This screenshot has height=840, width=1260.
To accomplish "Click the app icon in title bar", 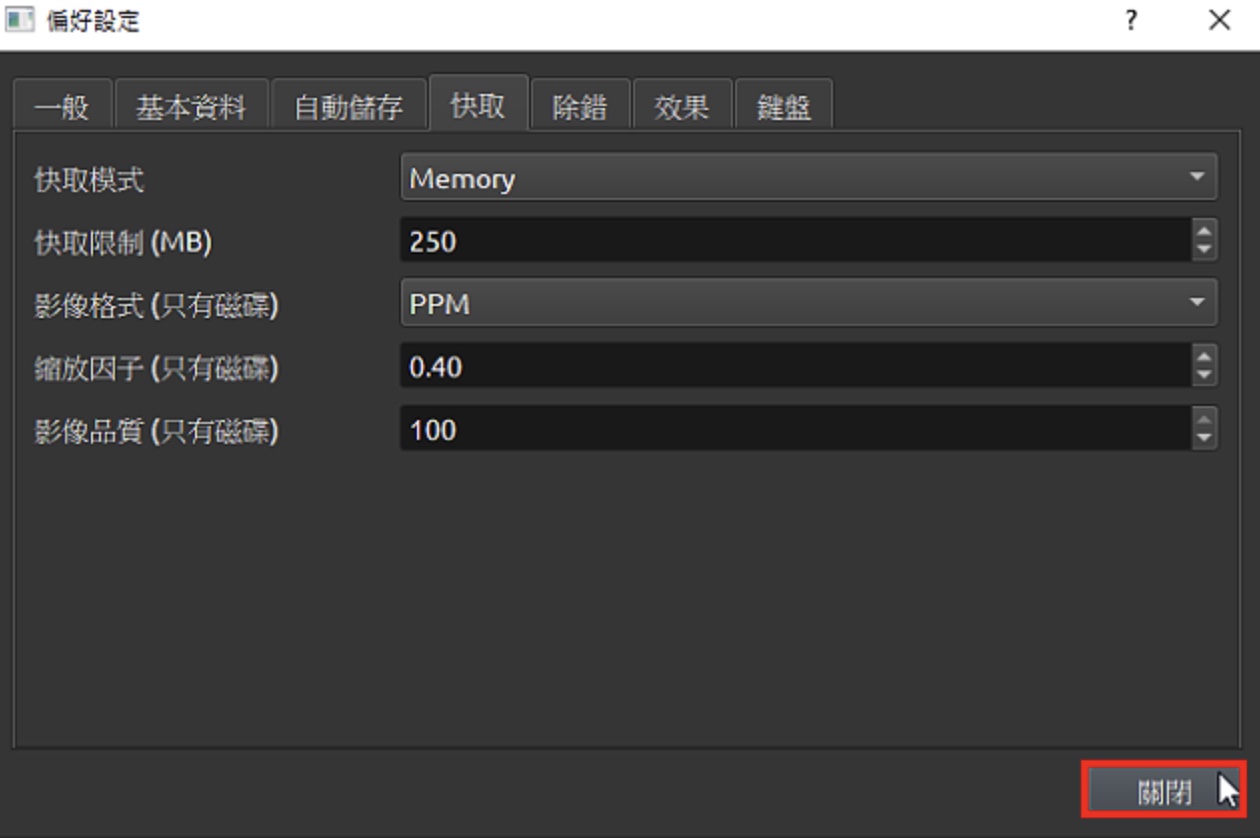I will click(x=20, y=21).
